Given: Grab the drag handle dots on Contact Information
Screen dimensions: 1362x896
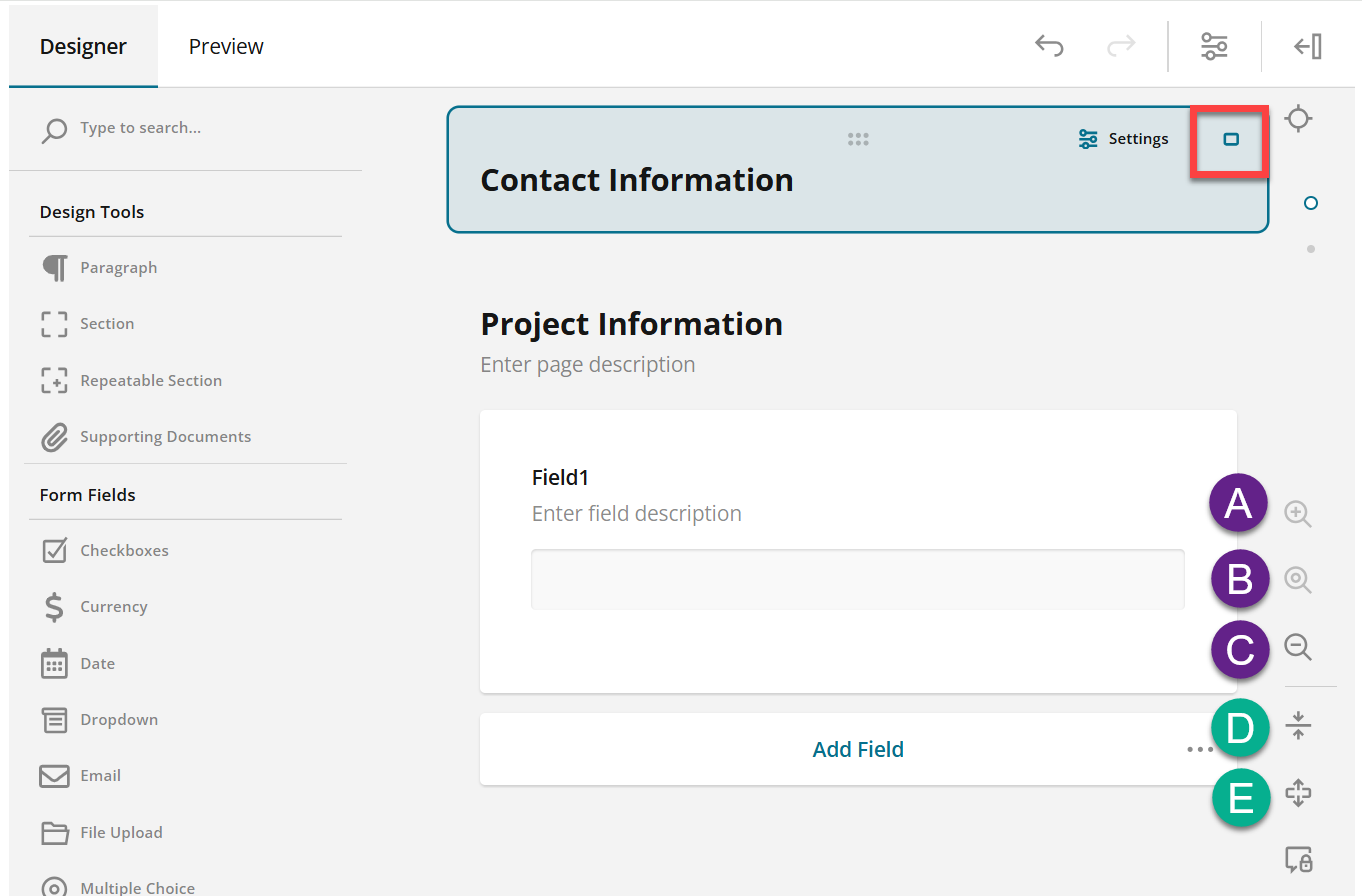Looking at the screenshot, I should point(858,140).
